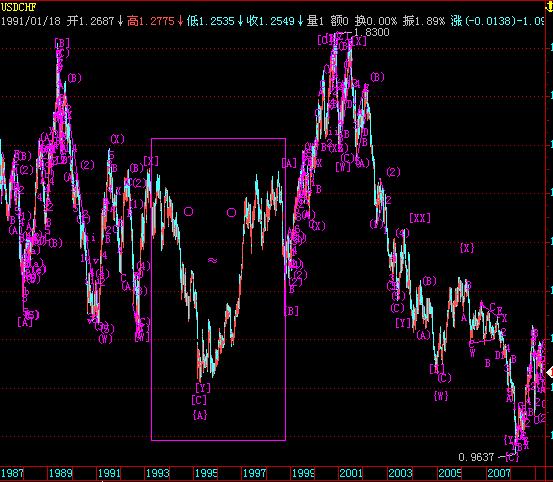Image resolution: width=553 pixels, height=482 pixels.
Task: Click the [XX] wave label near 2003
Action: (x=420, y=218)
